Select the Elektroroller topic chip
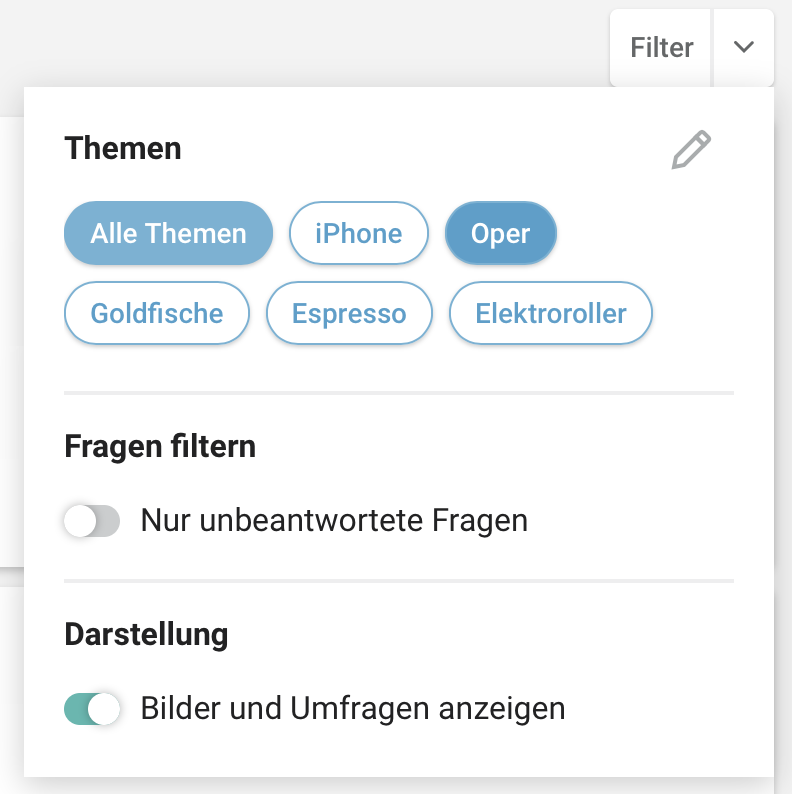Screen dimensions: 792x794 tap(550, 313)
